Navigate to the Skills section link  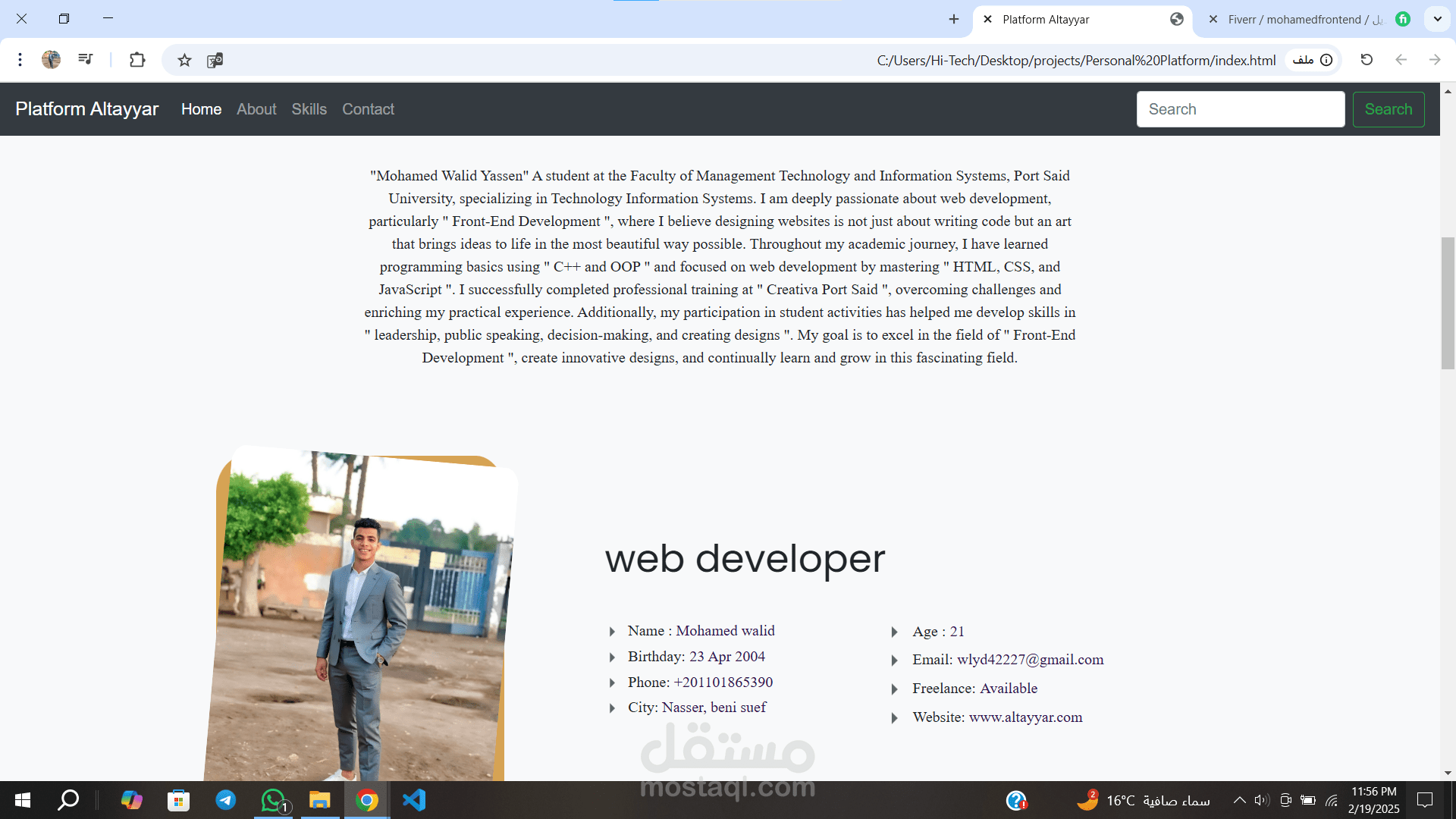309,109
